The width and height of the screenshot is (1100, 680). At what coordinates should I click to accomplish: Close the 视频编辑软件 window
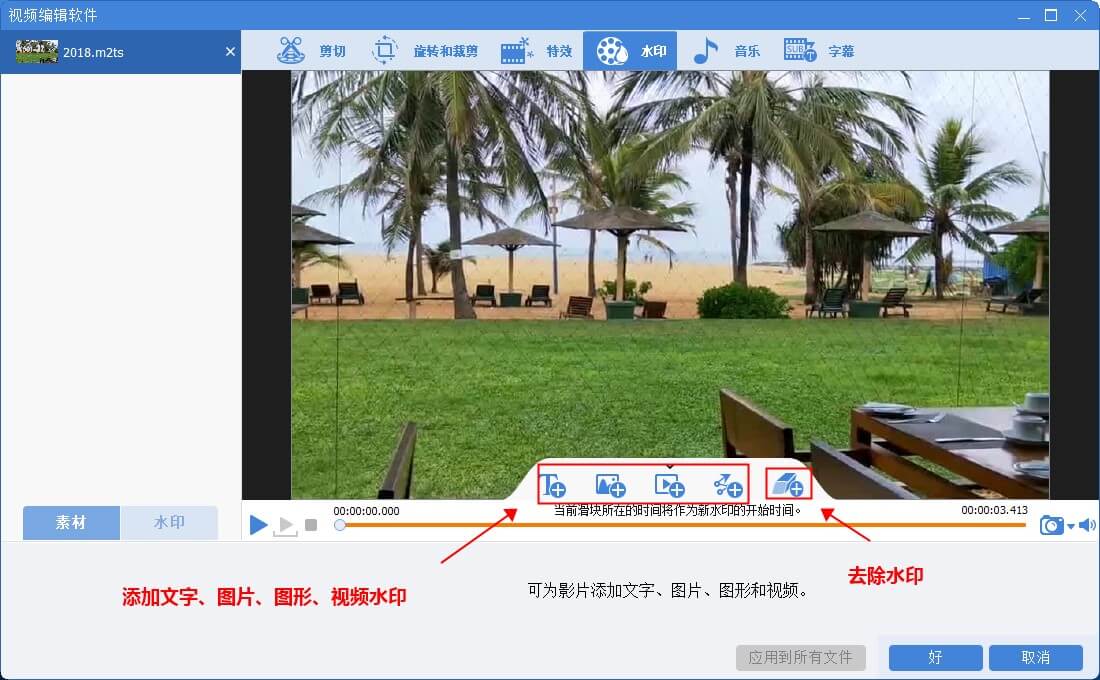1080,15
